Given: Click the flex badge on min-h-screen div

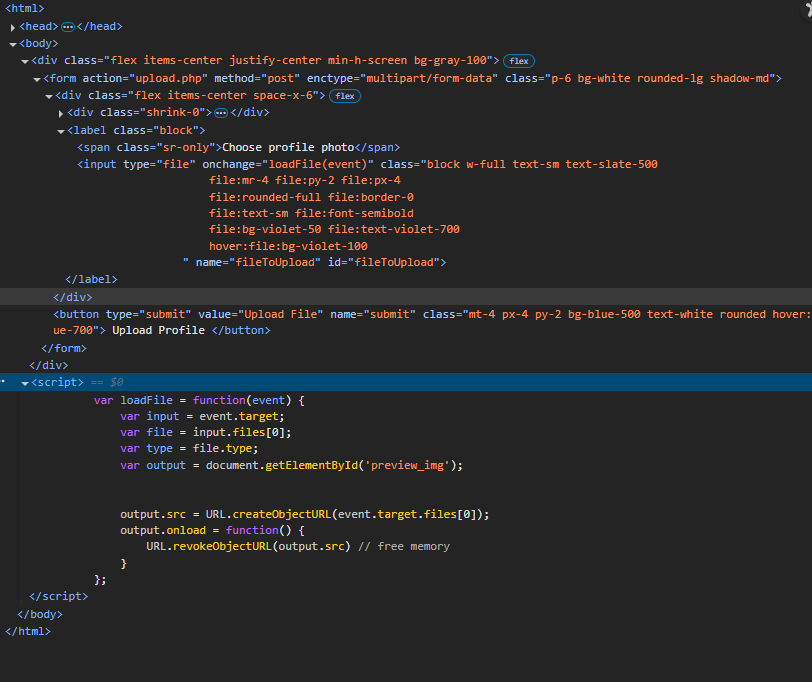Looking at the screenshot, I should click(518, 61).
